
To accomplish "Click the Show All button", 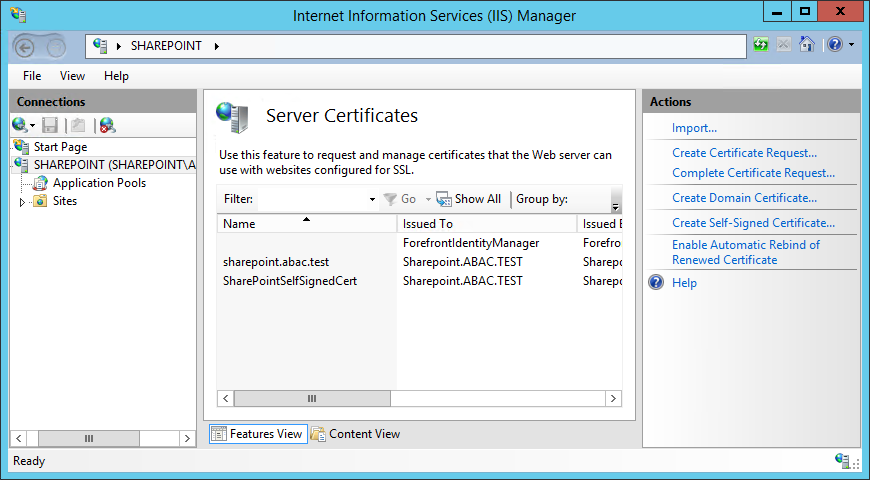I will [x=469, y=199].
